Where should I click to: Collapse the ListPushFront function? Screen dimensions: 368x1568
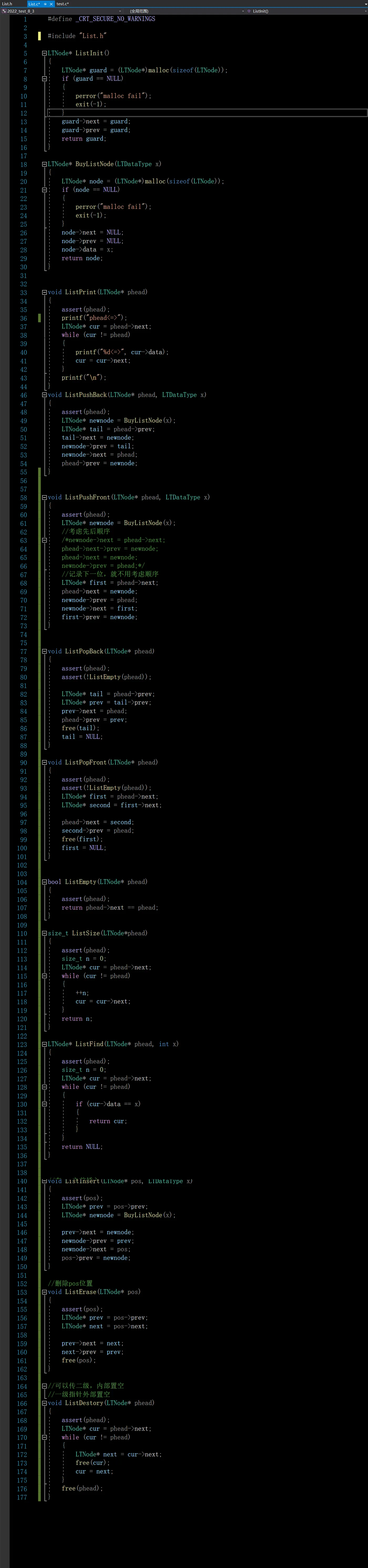pos(44,497)
